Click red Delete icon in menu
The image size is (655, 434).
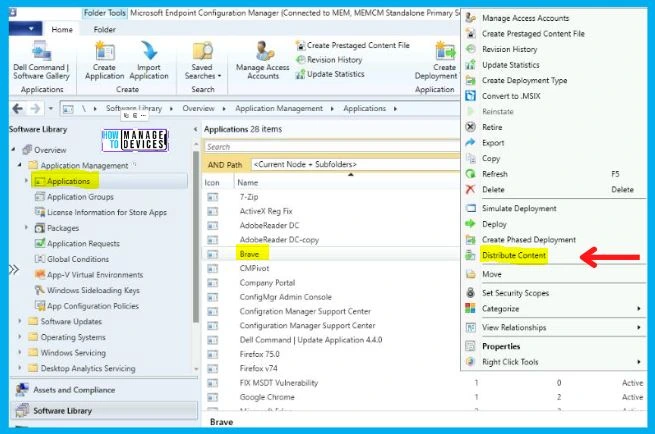pyautogui.click(x=471, y=189)
